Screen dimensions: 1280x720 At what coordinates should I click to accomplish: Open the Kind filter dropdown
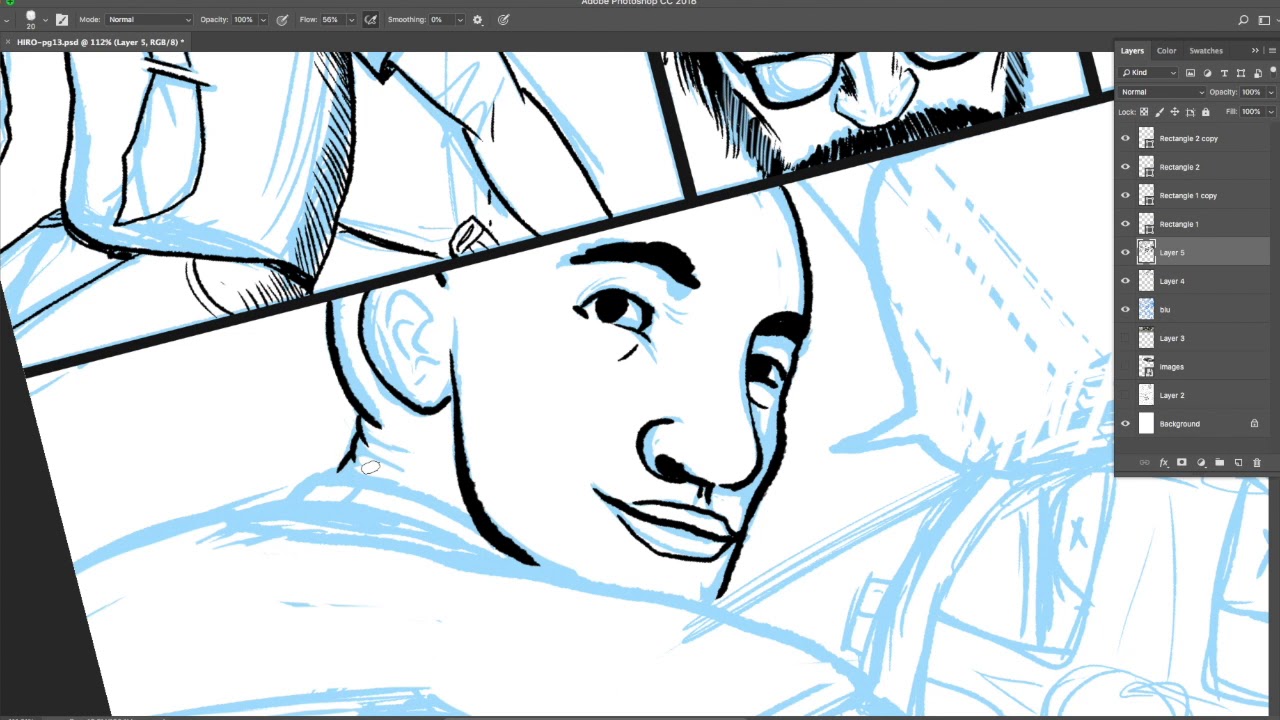[x=1149, y=73]
